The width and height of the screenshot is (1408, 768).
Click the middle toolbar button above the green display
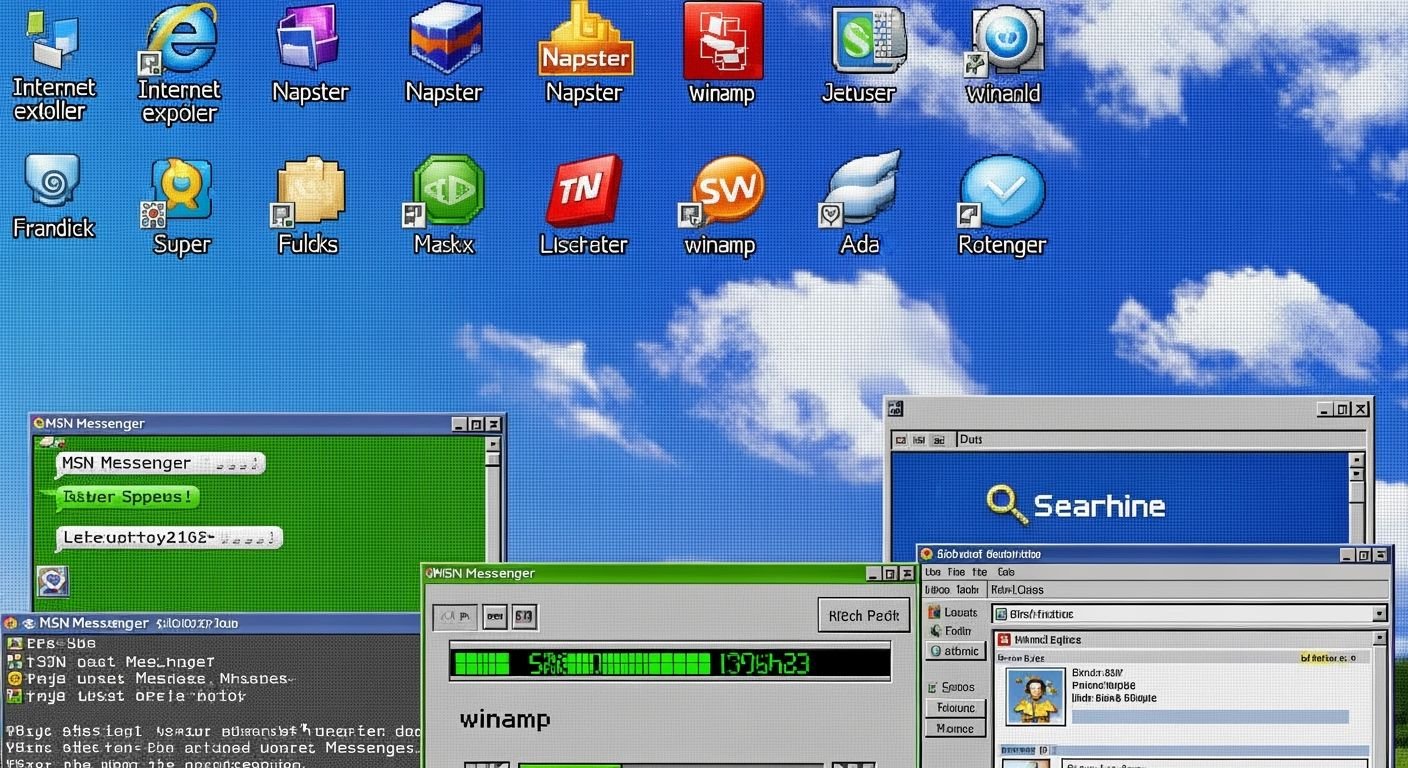[x=495, y=617]
